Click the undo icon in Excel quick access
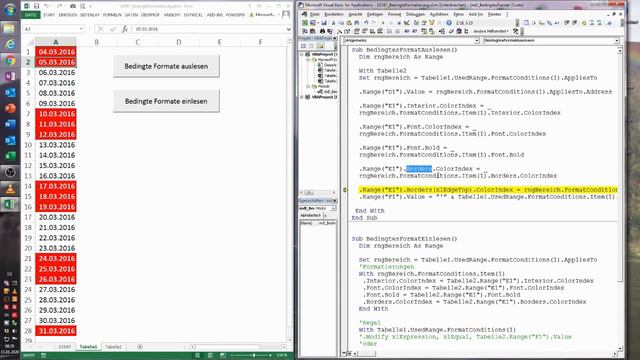Screen dimensions: 640x360 click(x=47, y=6)
